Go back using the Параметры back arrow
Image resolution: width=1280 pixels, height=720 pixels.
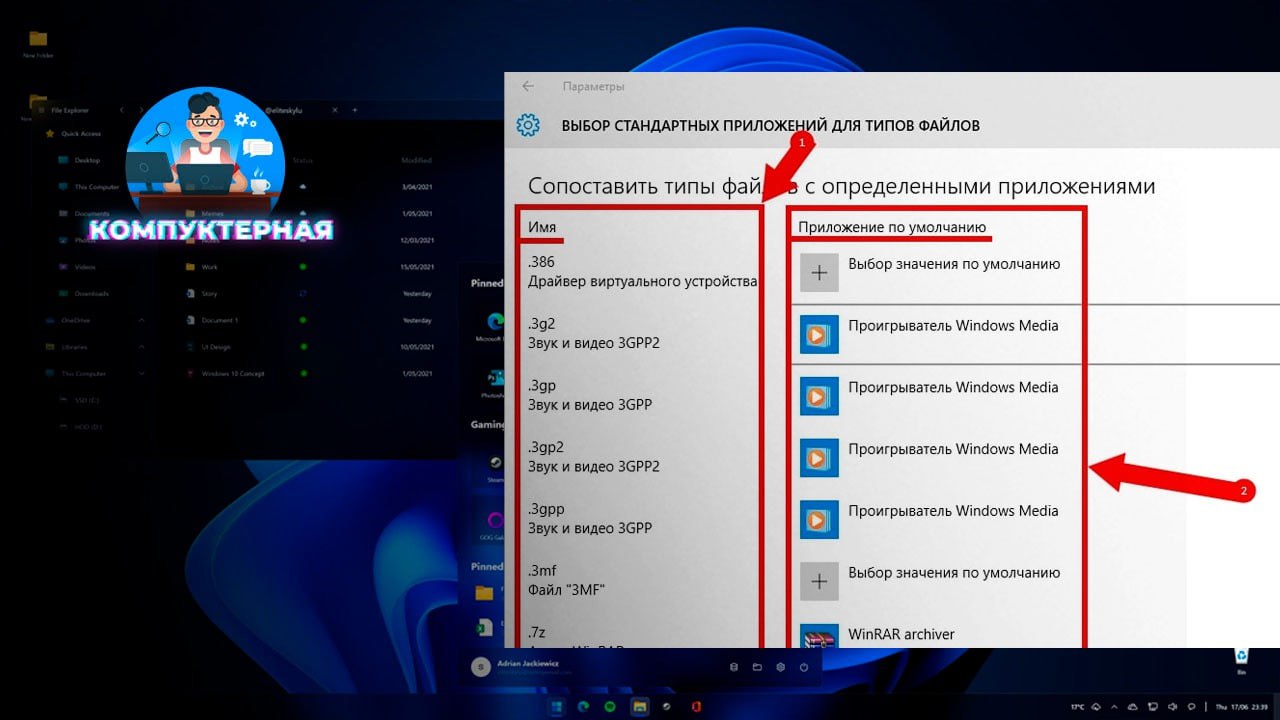[x=528, y=86]
